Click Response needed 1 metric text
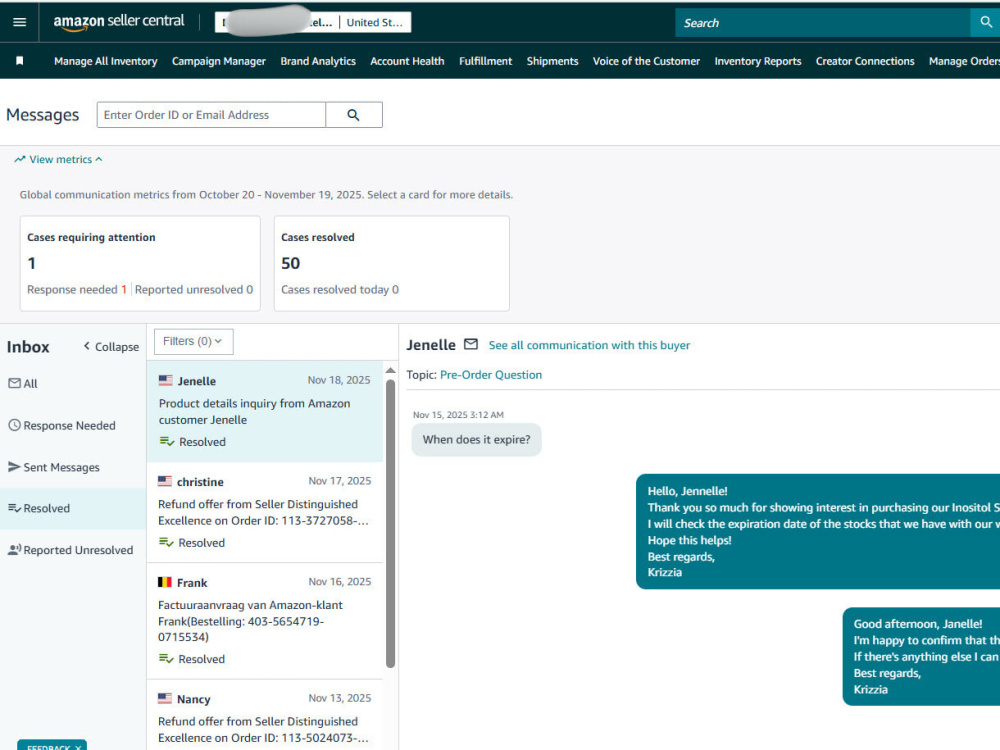The height and width of the screenshot is (750, 1000). (x=77, y=290)
